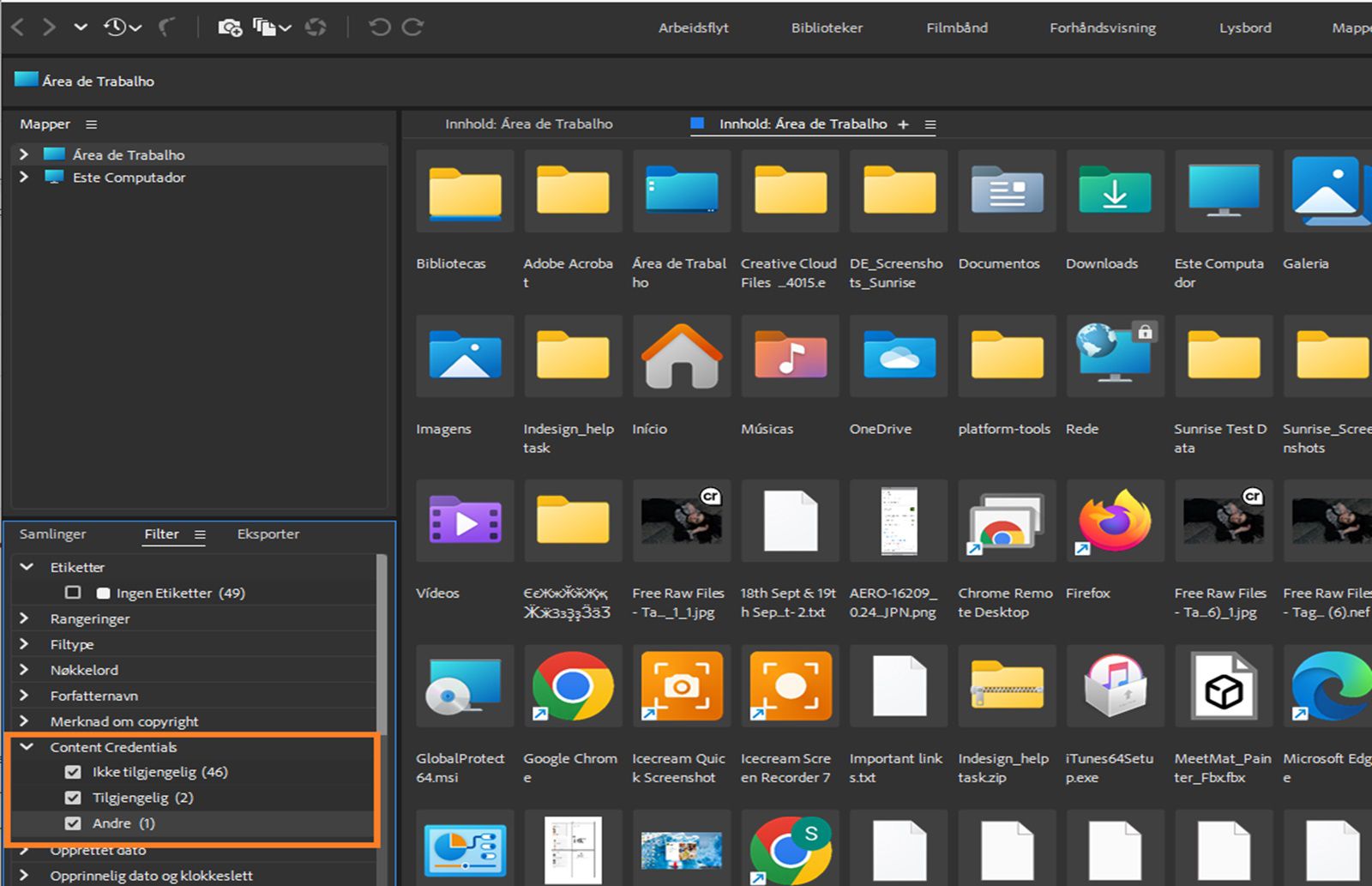1372x886 pixels.
Task: Uncheck Ikke tilgjengelig (46) filter
Action: [x=73, y=772]
